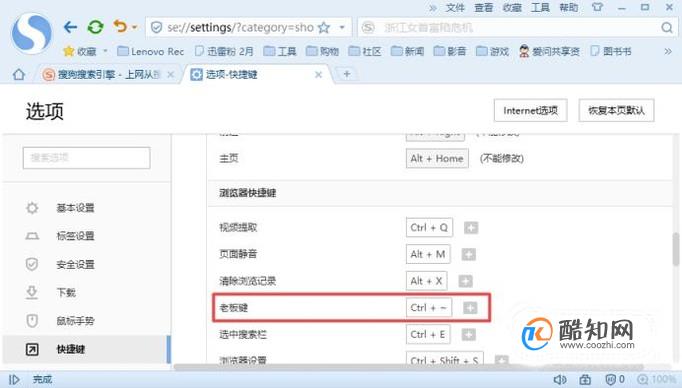Click the address bar URL field
The image size is (682, 388).
point(240,28)
